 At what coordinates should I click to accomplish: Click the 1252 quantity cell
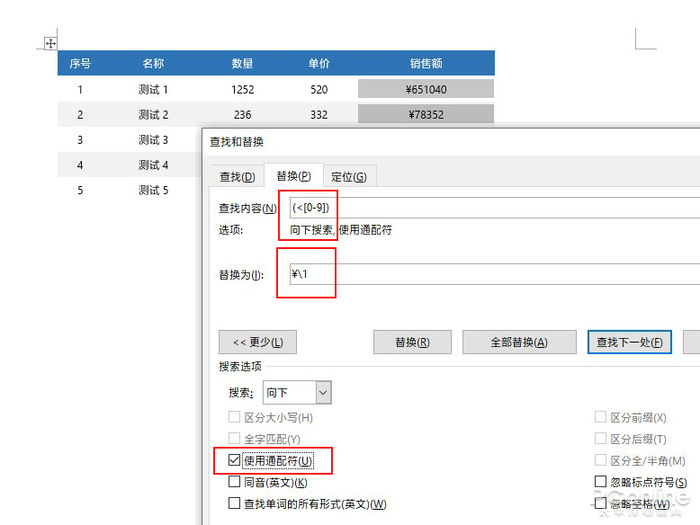pyautogui.click(x=242, y=90)
